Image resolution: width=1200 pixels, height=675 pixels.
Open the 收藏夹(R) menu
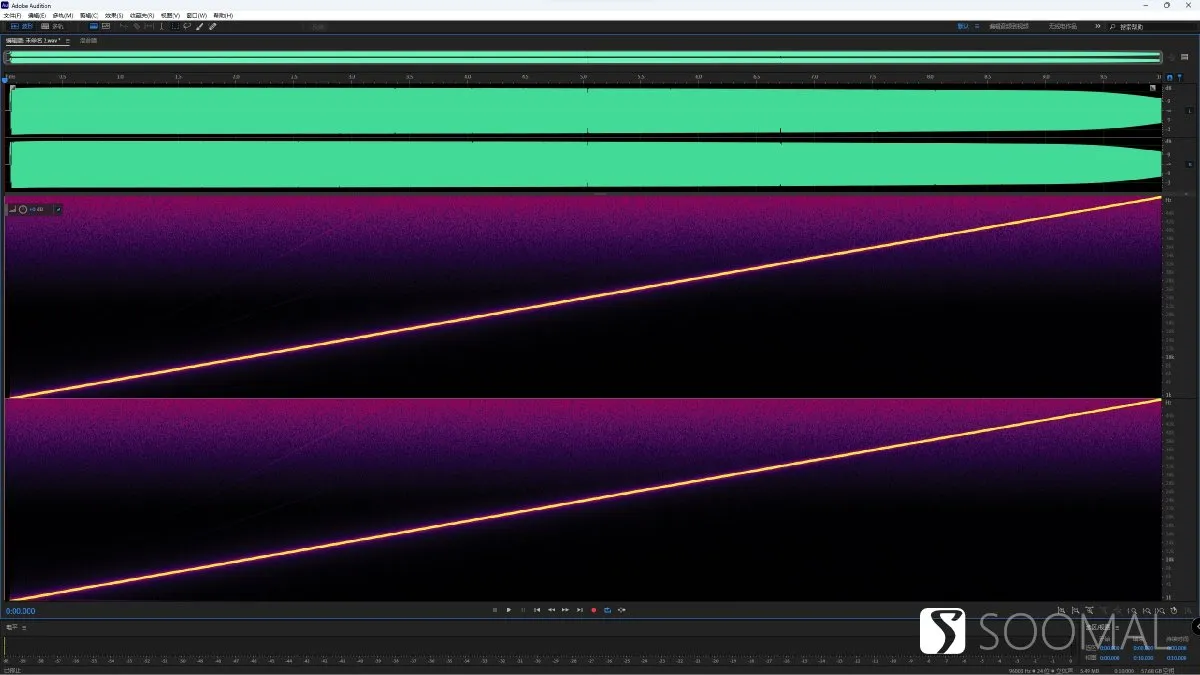(142, 15)
